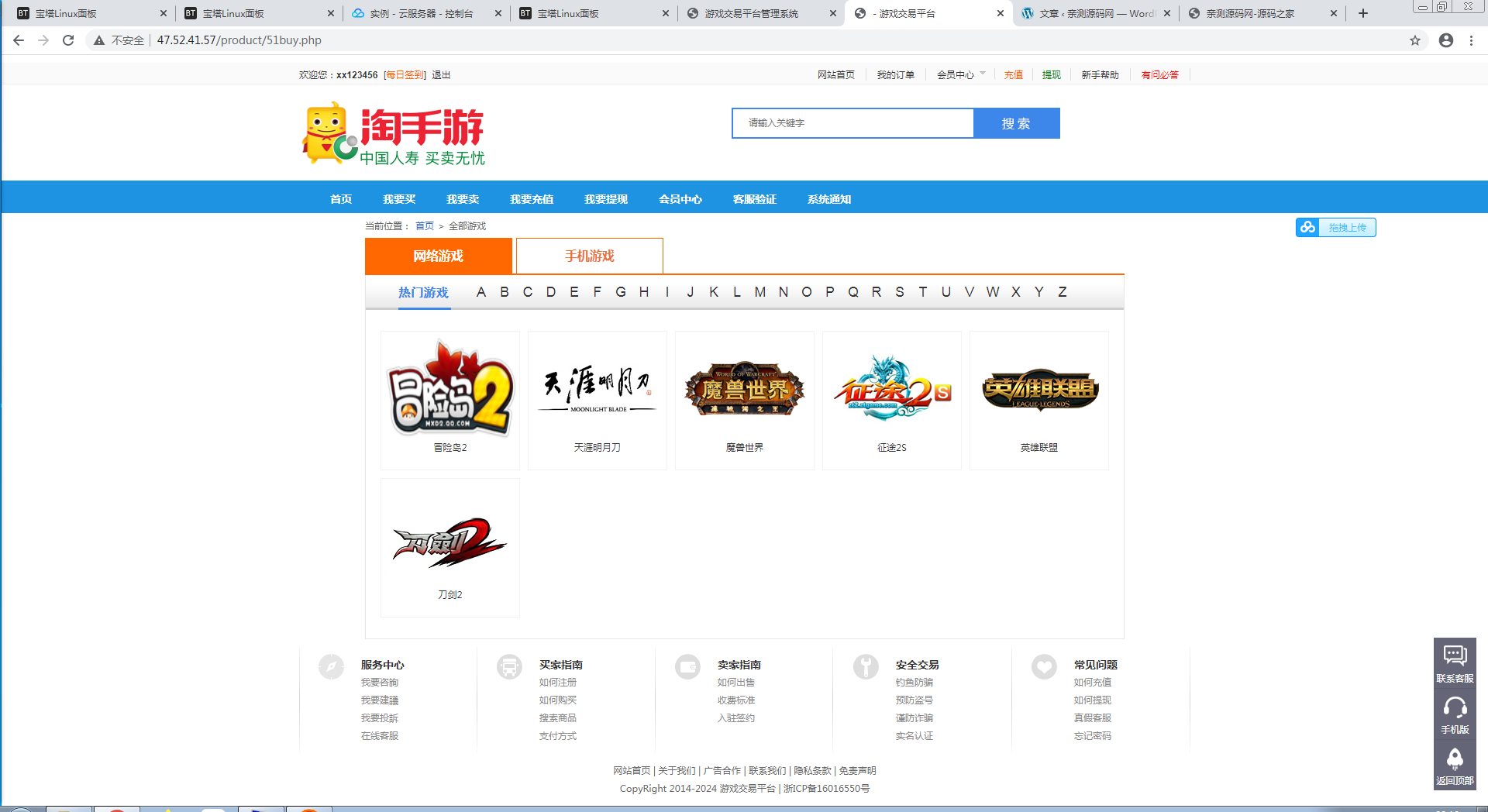
Task: Click the 淘手游 site logo
Action: pyautogui.click(x=393, y=134)
